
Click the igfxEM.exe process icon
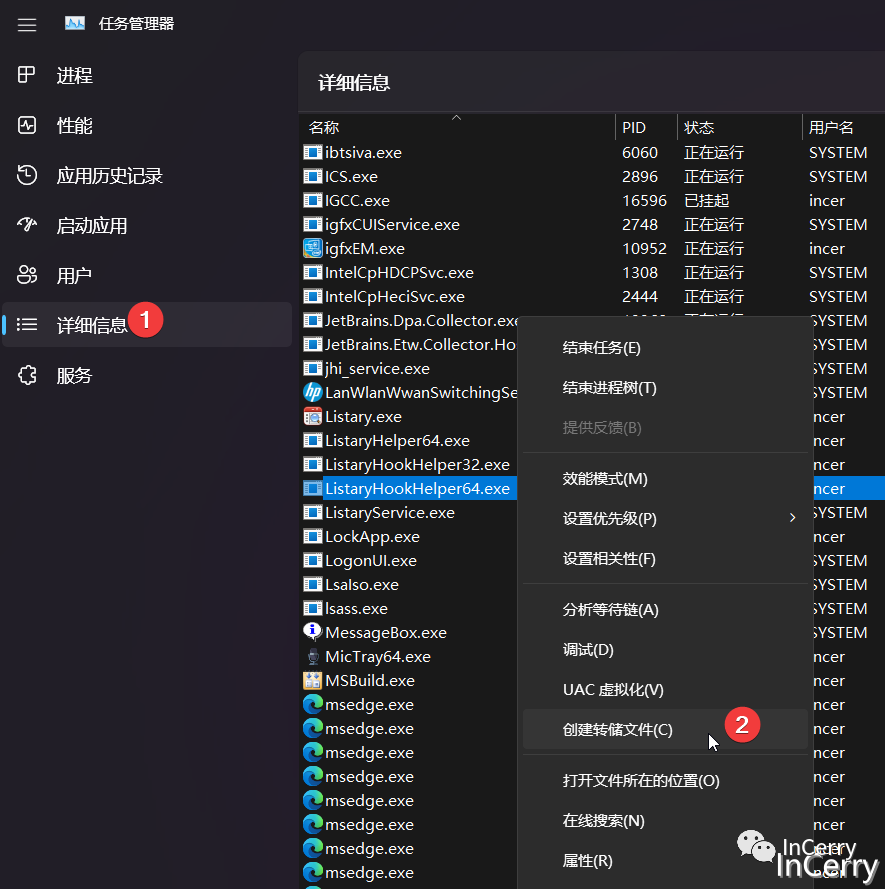[x=312, y=248]
